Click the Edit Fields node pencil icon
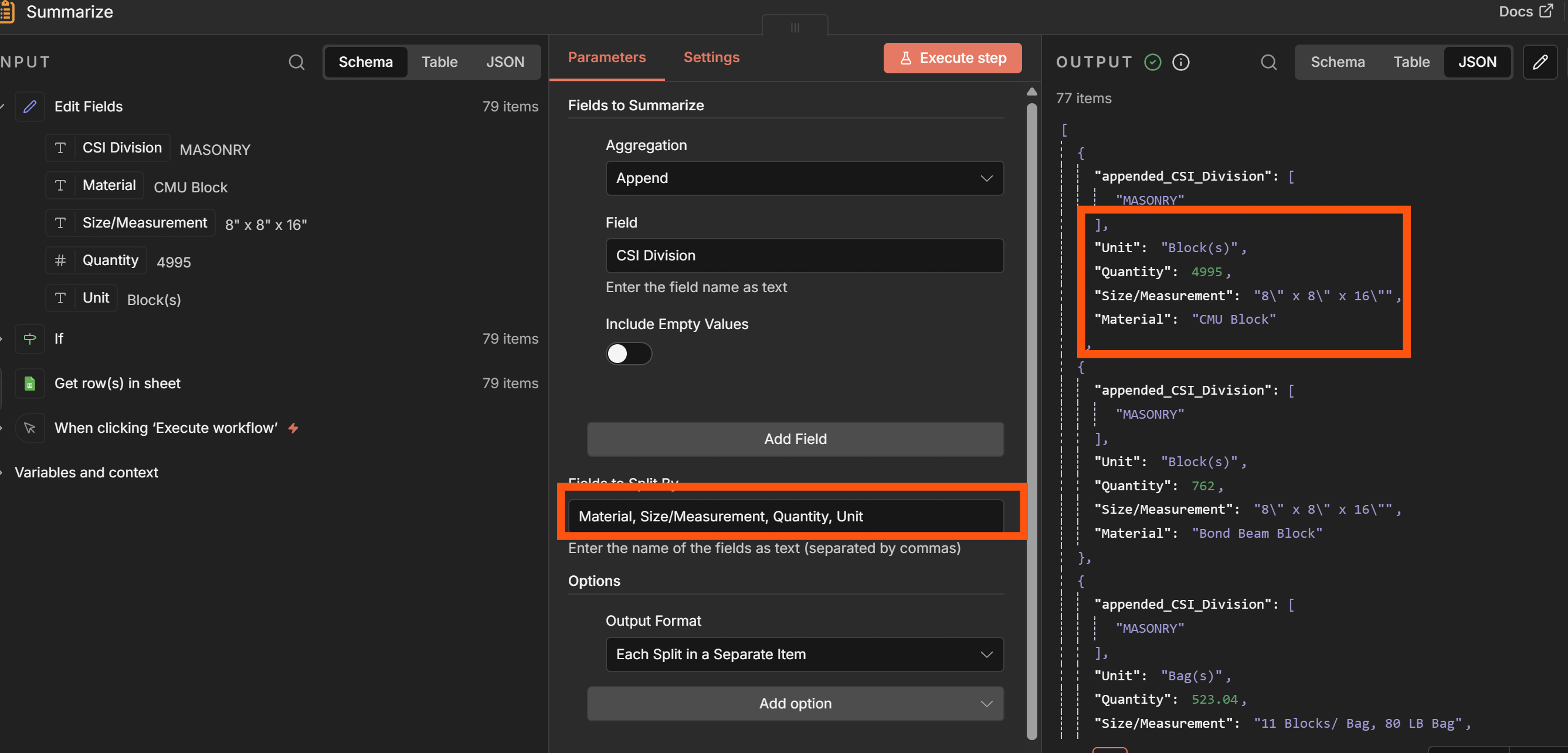This screenshot has width=1568, height=753. coord(30,107)
